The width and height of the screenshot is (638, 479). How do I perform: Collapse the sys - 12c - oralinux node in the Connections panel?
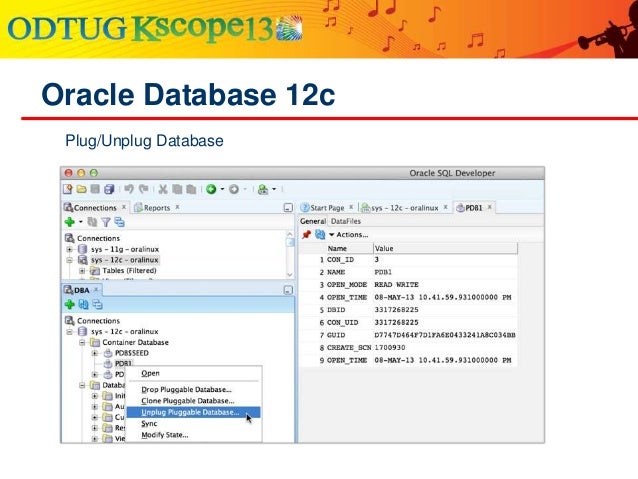coord(70,260)
